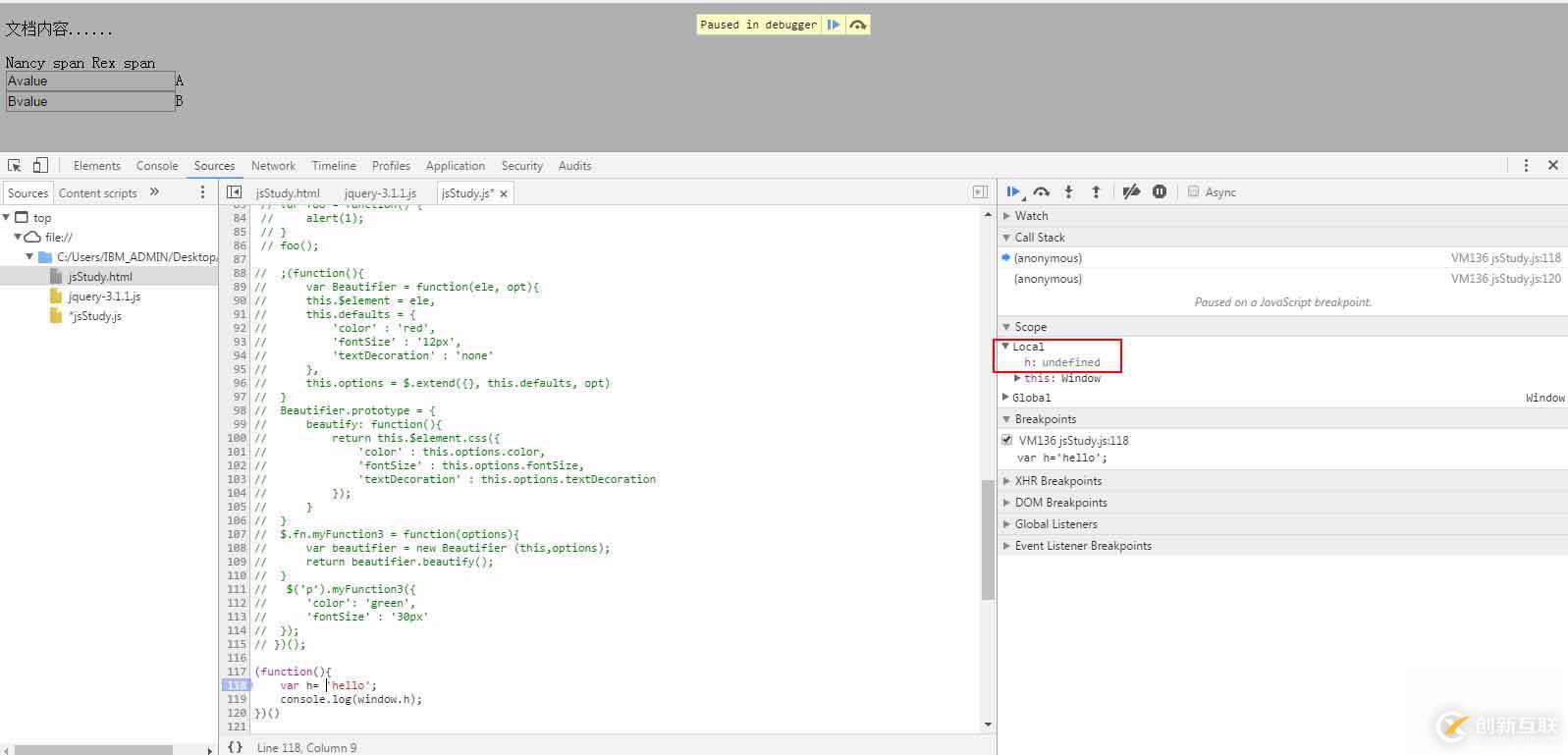Click line number 119 in gutter

click(x=236, y=699)
